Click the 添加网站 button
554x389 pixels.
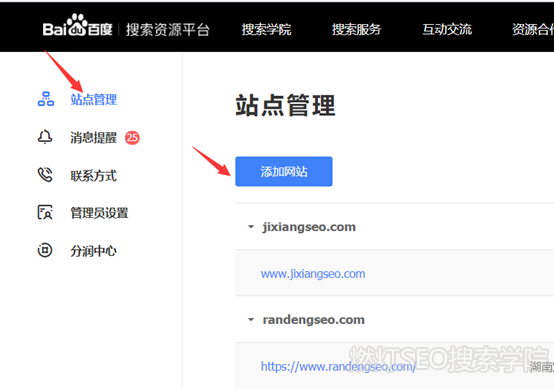coord(284,171)
